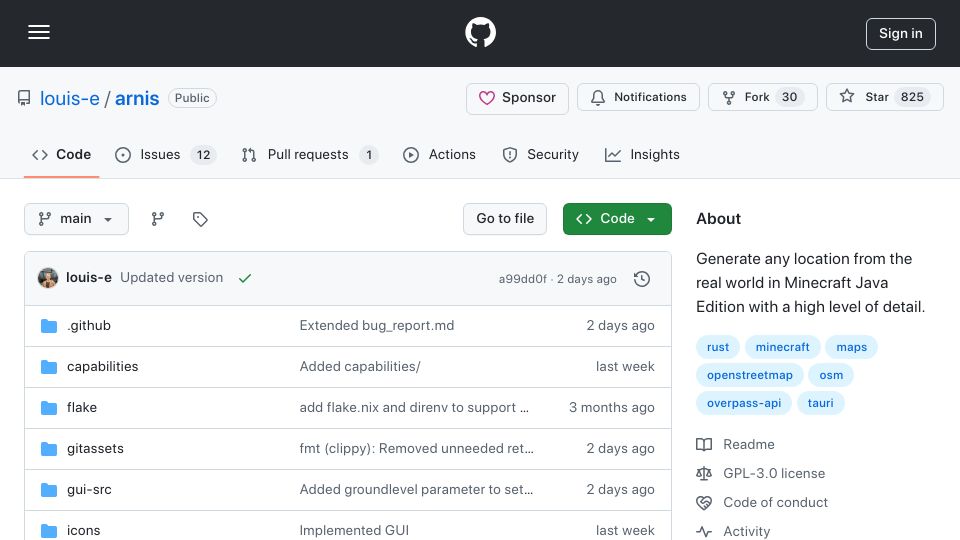Click the .github folder icon
This screenshot has width=960, height=540.
point(49,326)
